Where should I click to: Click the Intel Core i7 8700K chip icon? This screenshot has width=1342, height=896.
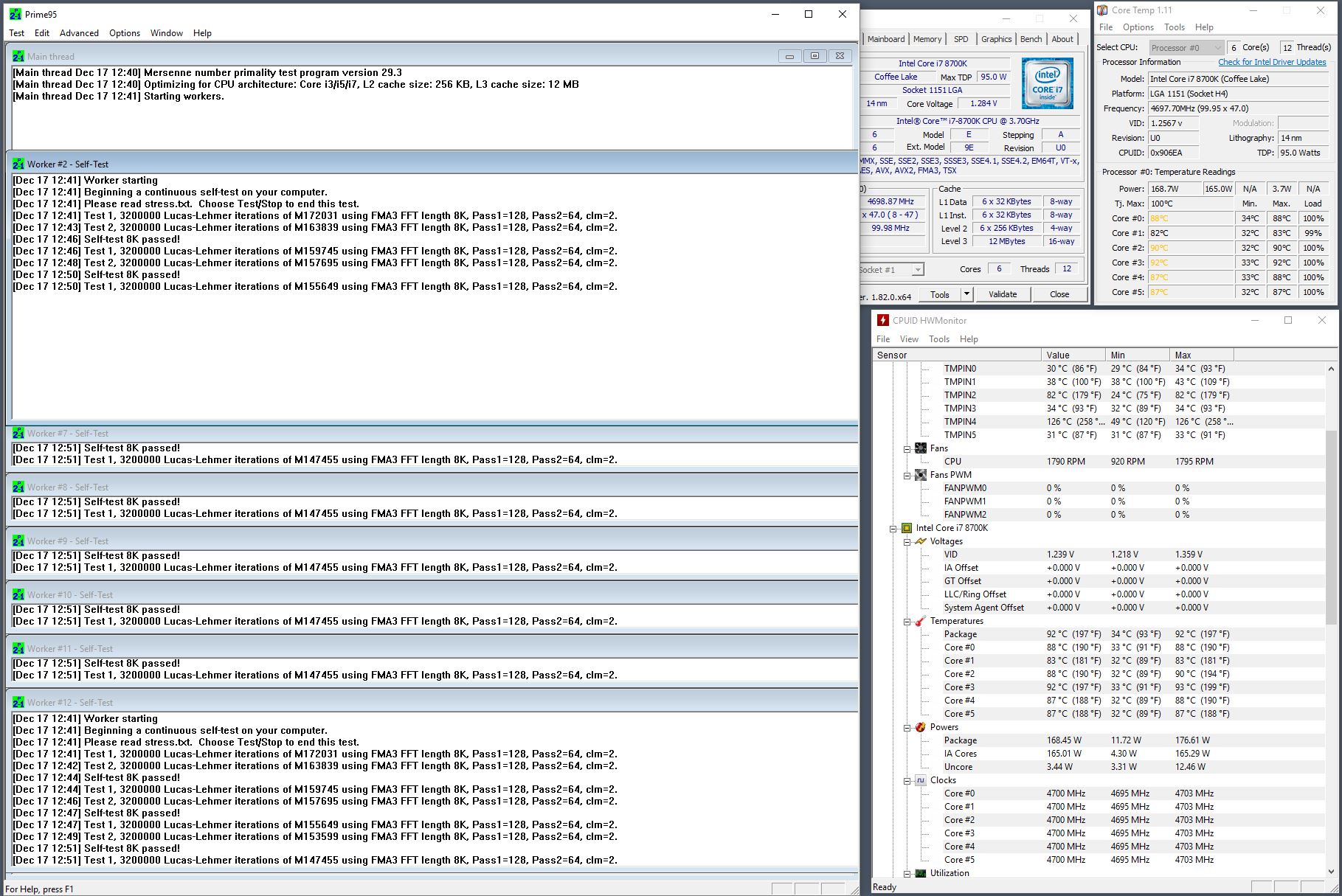[x=907, y=528]
